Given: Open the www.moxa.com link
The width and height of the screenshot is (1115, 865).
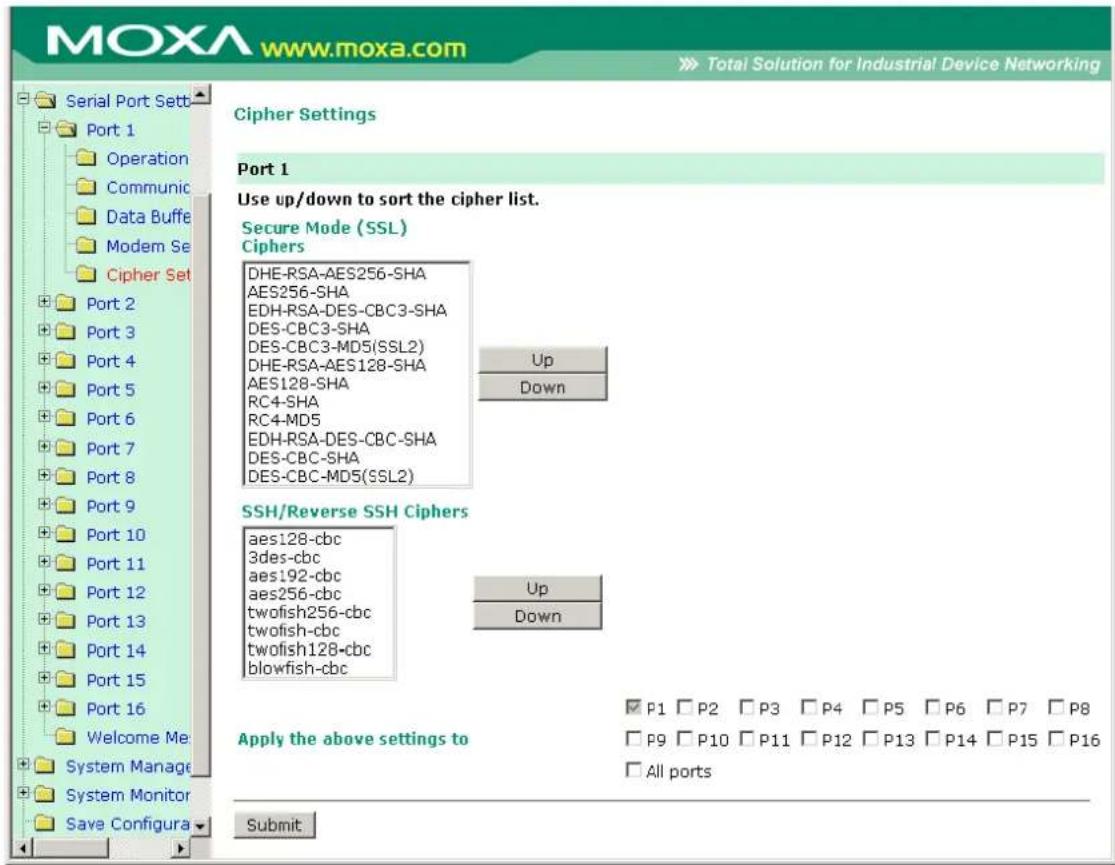Looking at the screenshot, I should point(363,48).
